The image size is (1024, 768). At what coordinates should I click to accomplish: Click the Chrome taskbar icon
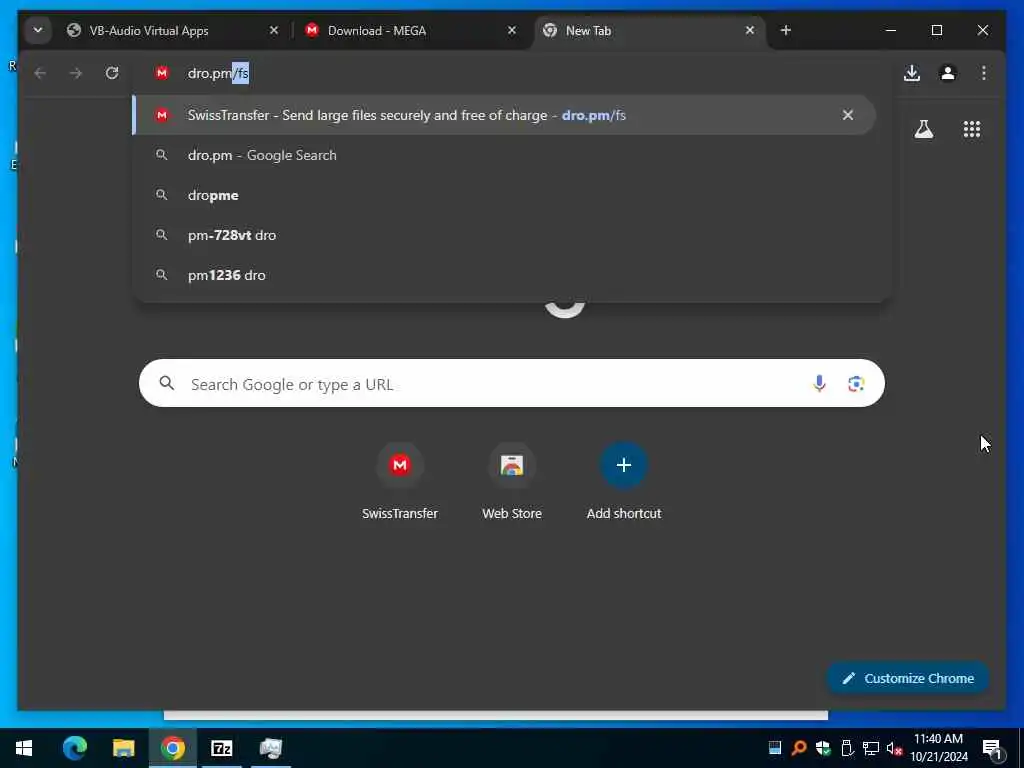[x=172, y=748]
